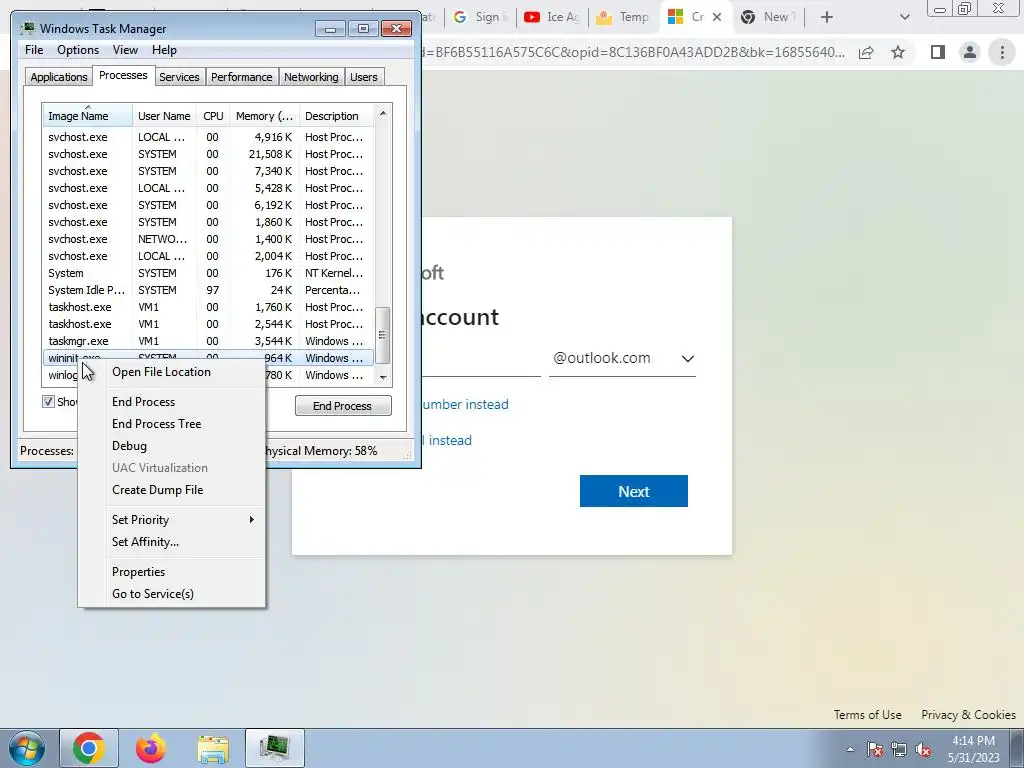Choose Properties in the context menu
1024x768 pixels.
138,572
